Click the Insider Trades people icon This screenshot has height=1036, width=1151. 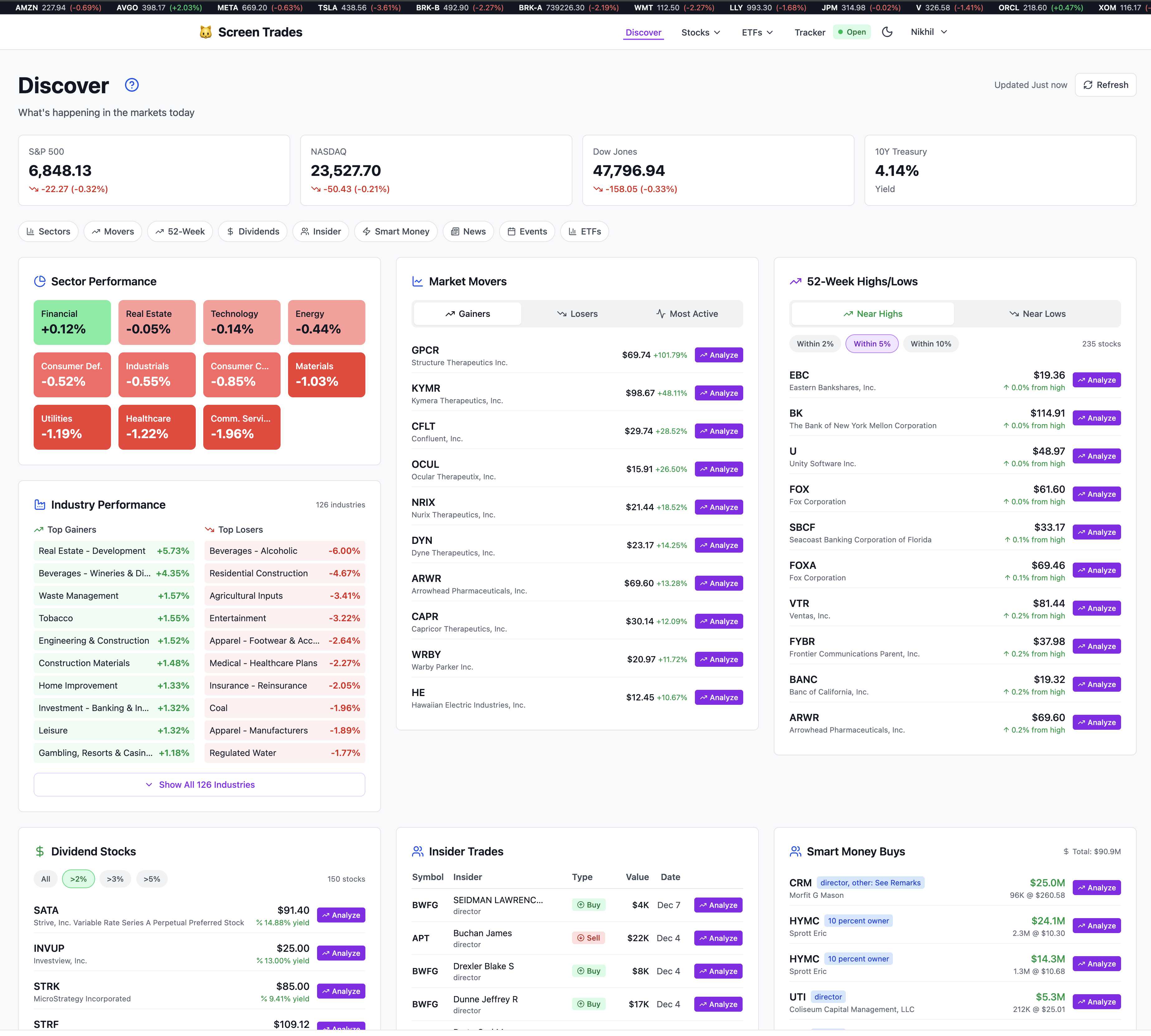pos(418,852)
